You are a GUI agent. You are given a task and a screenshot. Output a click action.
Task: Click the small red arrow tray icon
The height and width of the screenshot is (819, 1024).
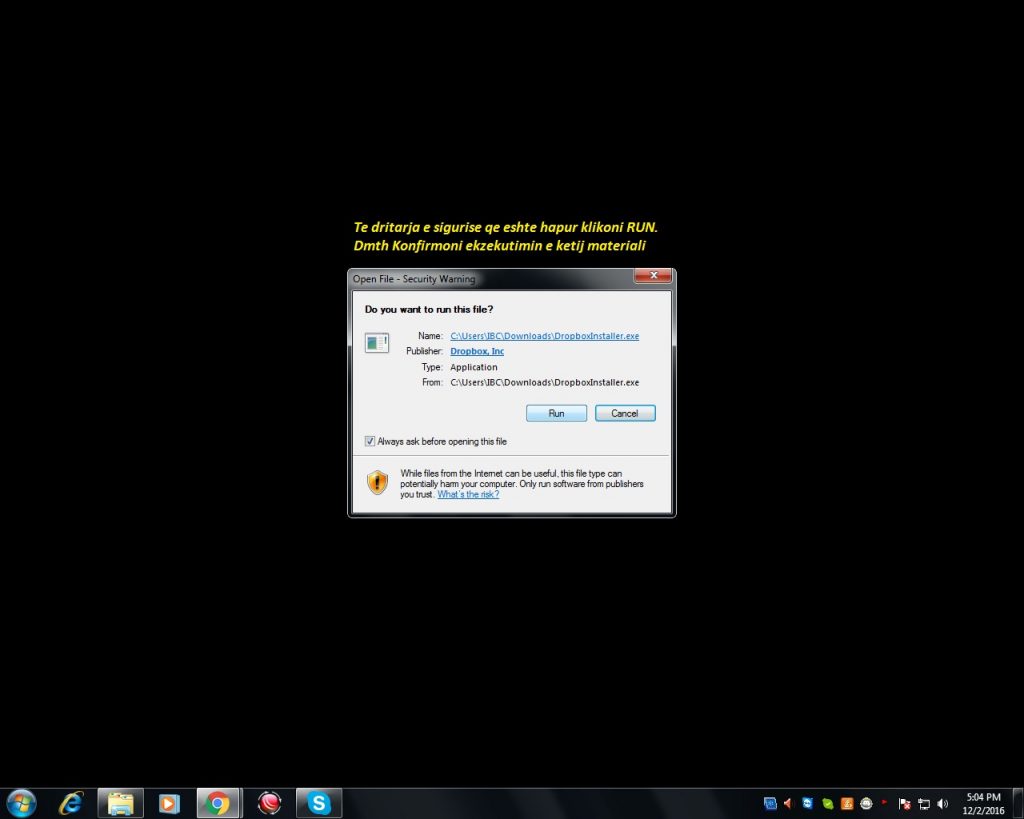pyautogui.click(x=885, y=802)
